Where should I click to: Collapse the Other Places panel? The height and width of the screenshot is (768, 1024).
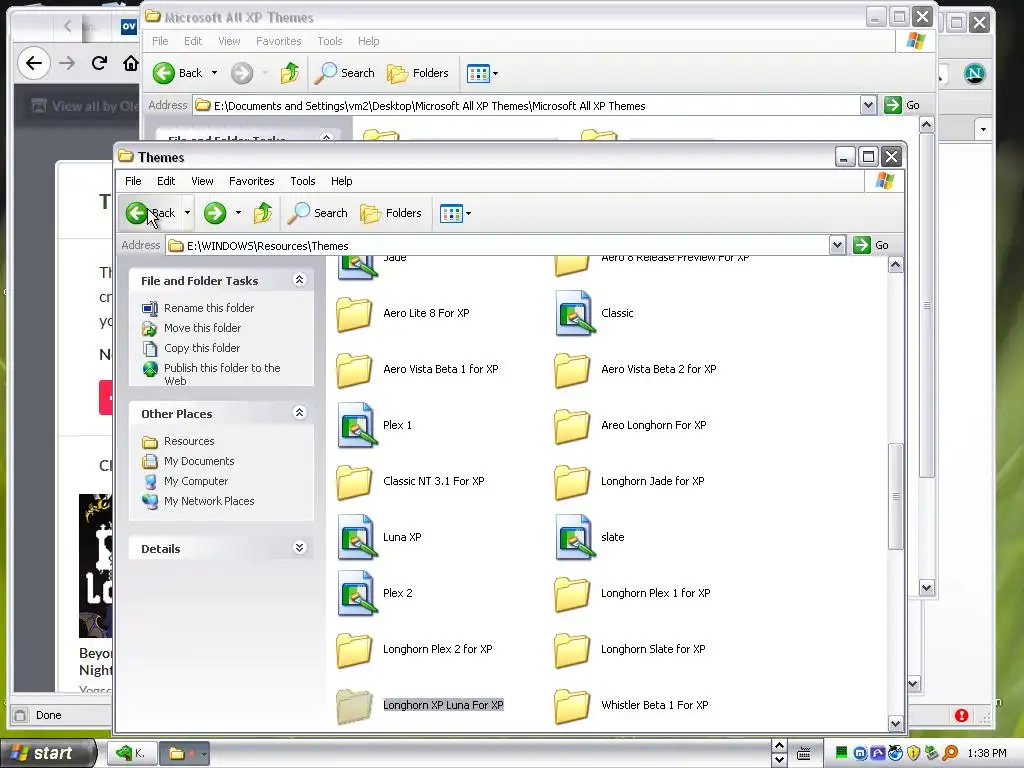(300, 413)
